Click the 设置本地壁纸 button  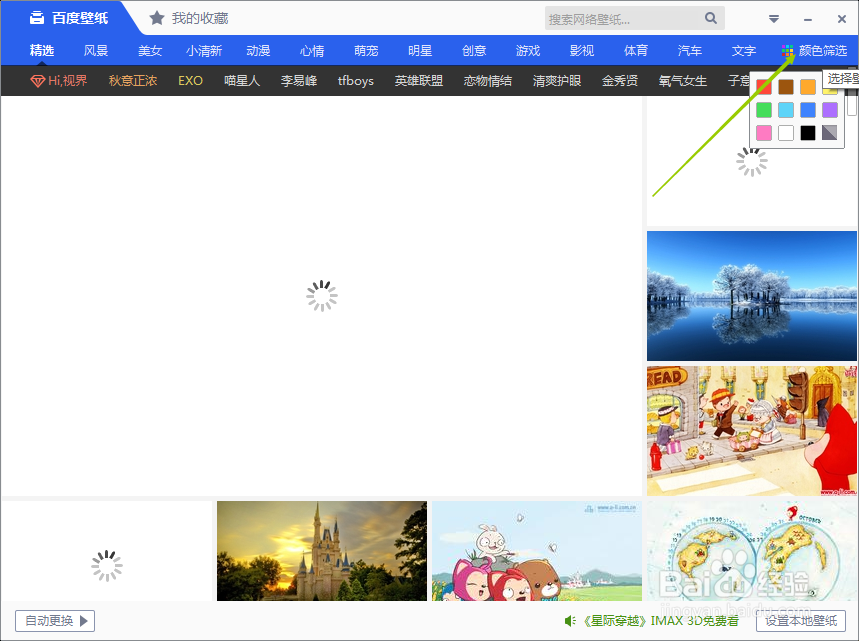(x=801, y=621)
